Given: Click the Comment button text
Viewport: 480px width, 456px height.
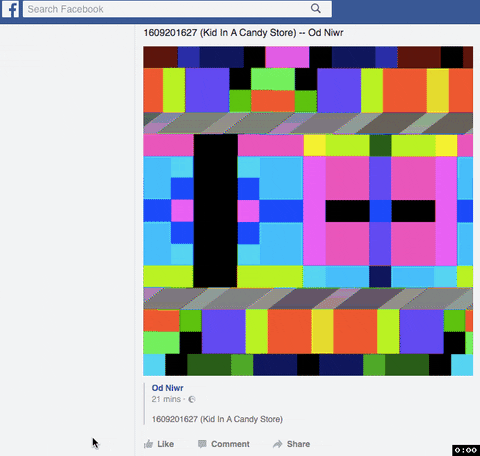Looking at the screenshot, I should (230, 444).
